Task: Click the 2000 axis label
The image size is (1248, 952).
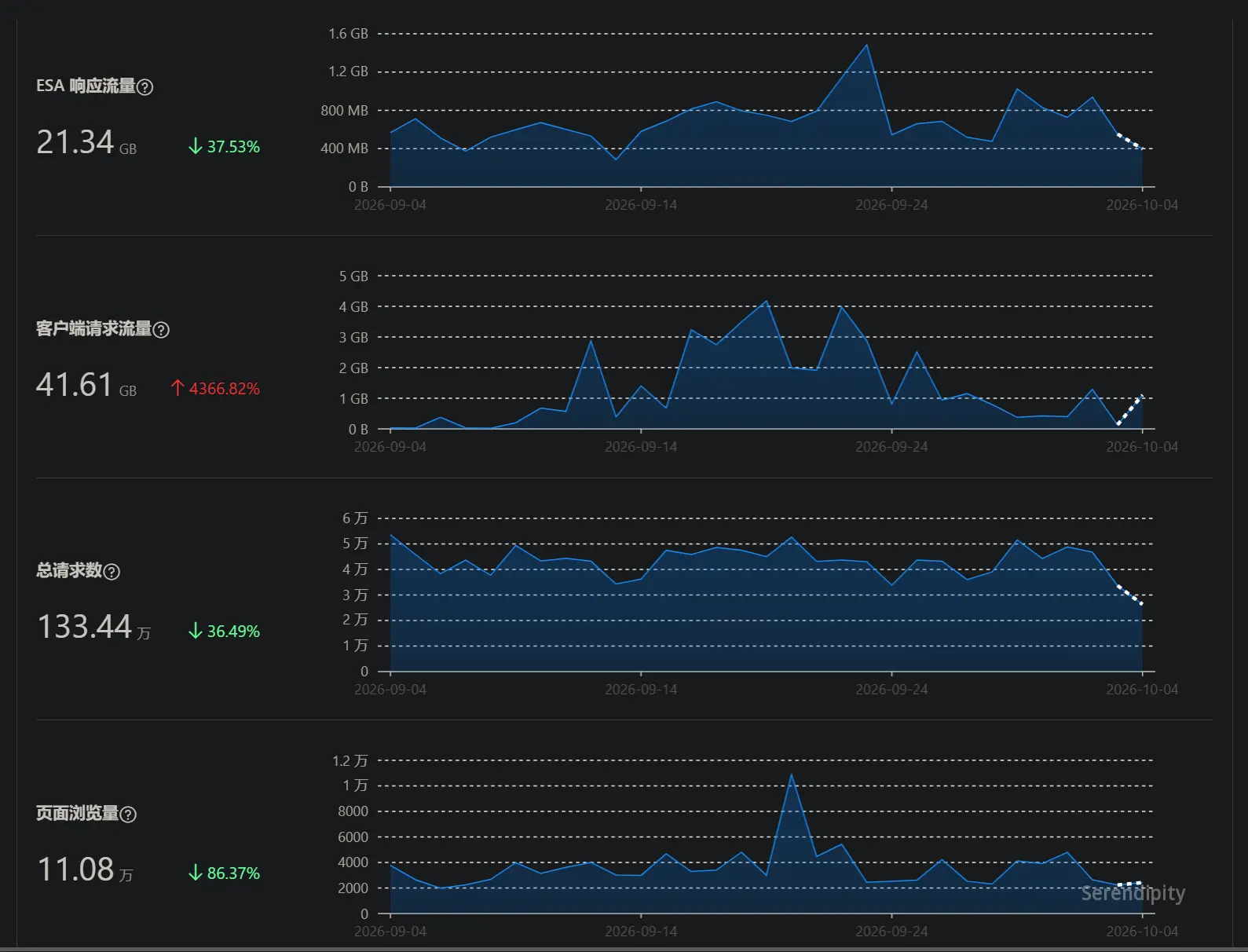Action: click(x=353, y=888)
